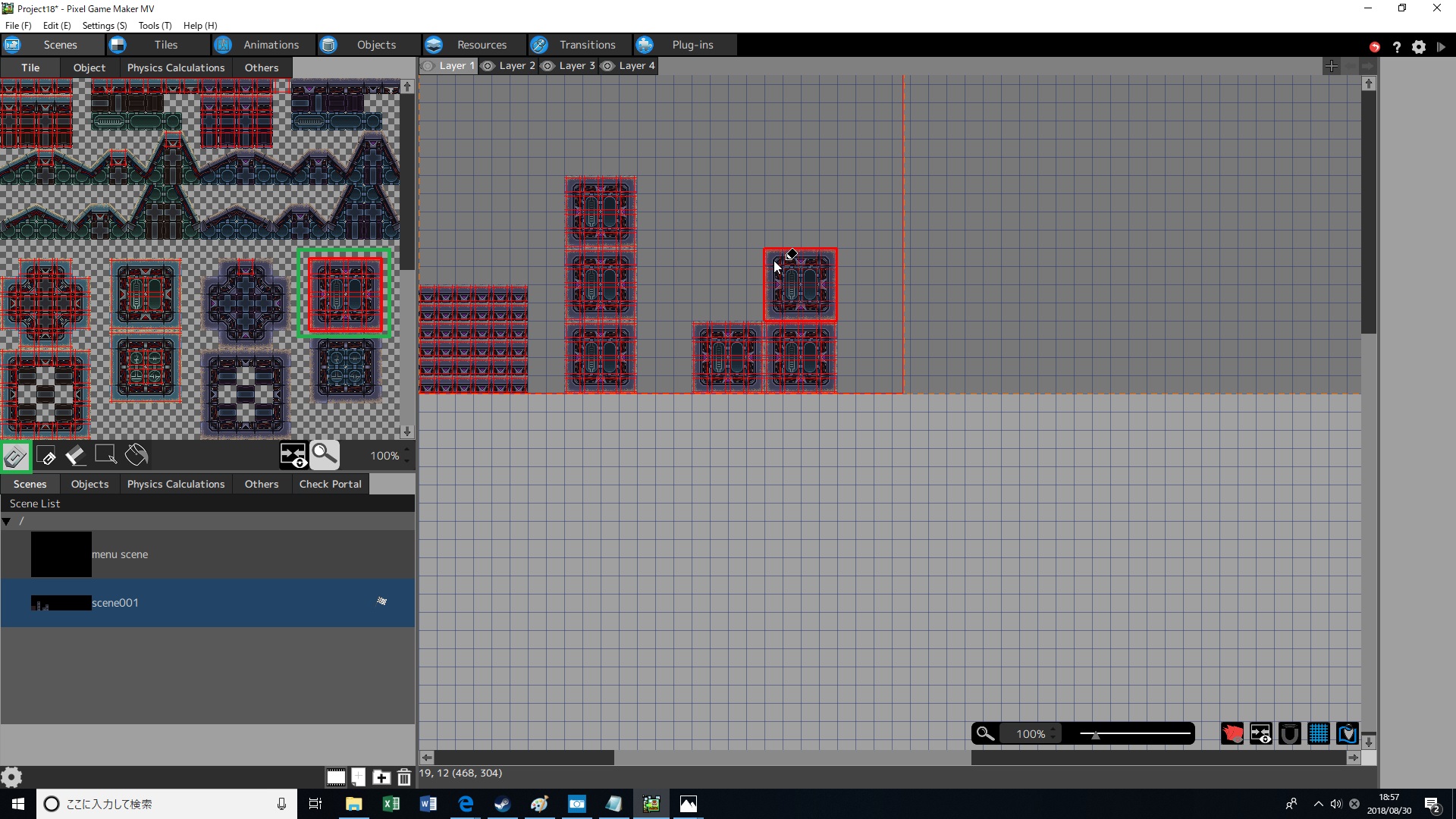The height and width of the screenshot is (819, 1456).
Task: Toggle Layer 4 visibility eye
Action: click(x=608, y=66)
